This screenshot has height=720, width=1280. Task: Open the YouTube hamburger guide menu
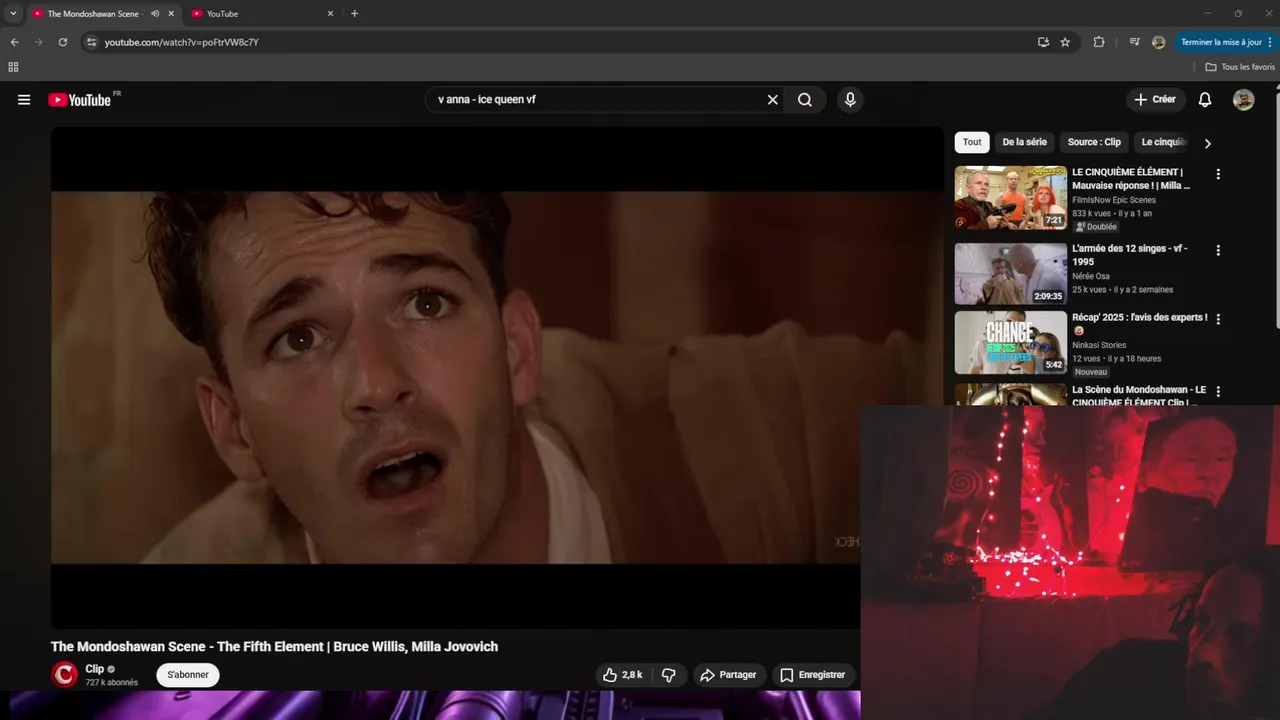pos(24,100)
